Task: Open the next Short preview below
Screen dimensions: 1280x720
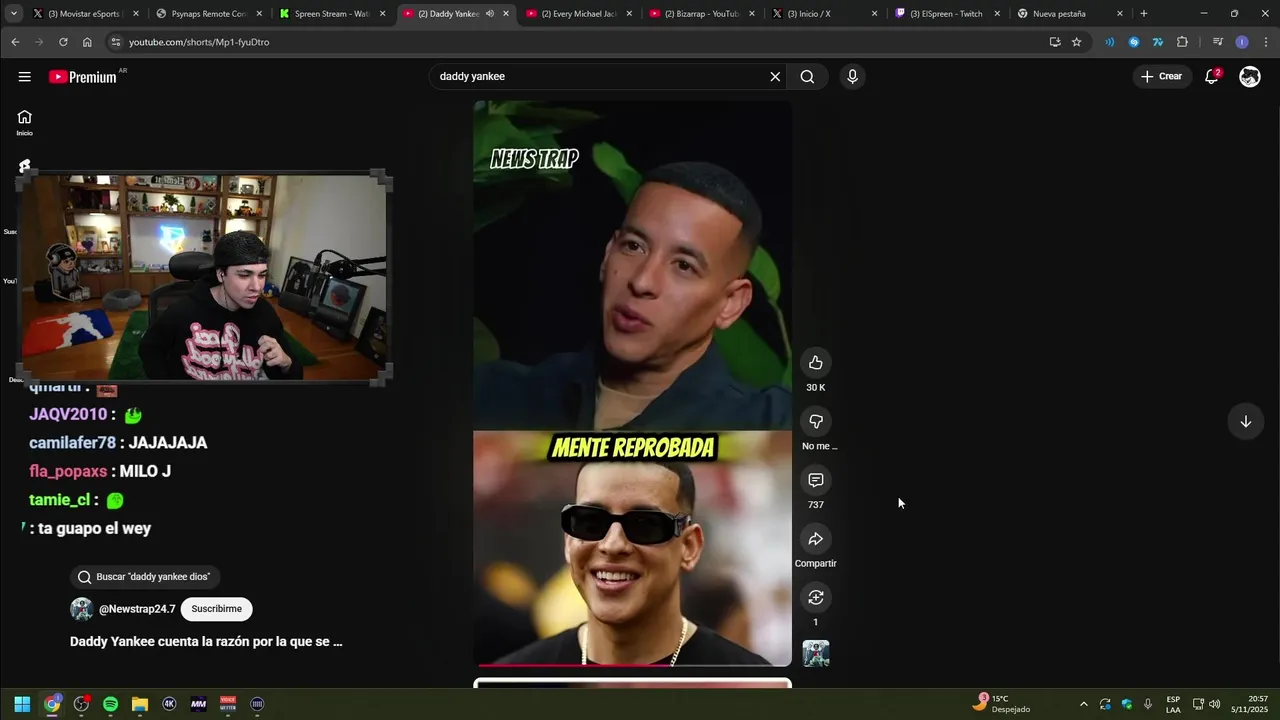Action: 632,683
